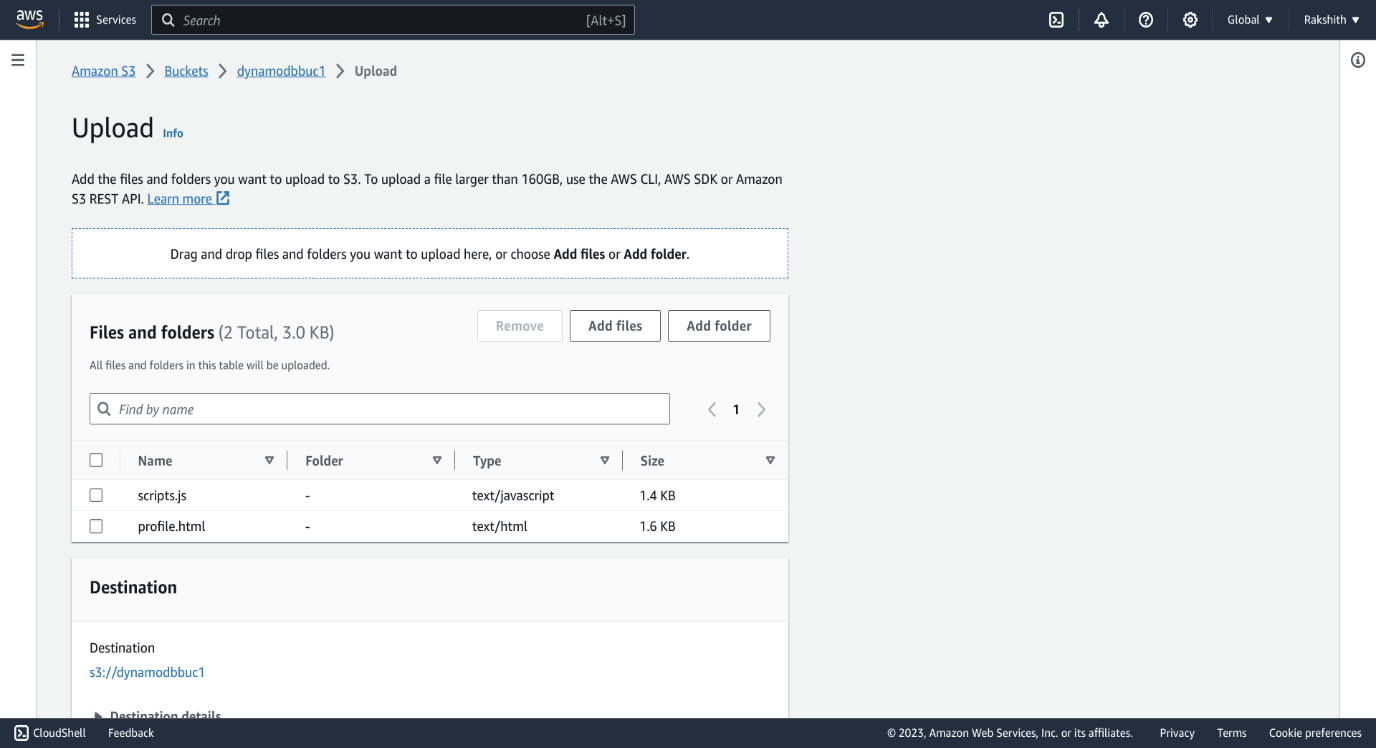The height and width of the screenshot is (748, 1376).
Task: Open the help question mark menu
Action: (1146, 20)
